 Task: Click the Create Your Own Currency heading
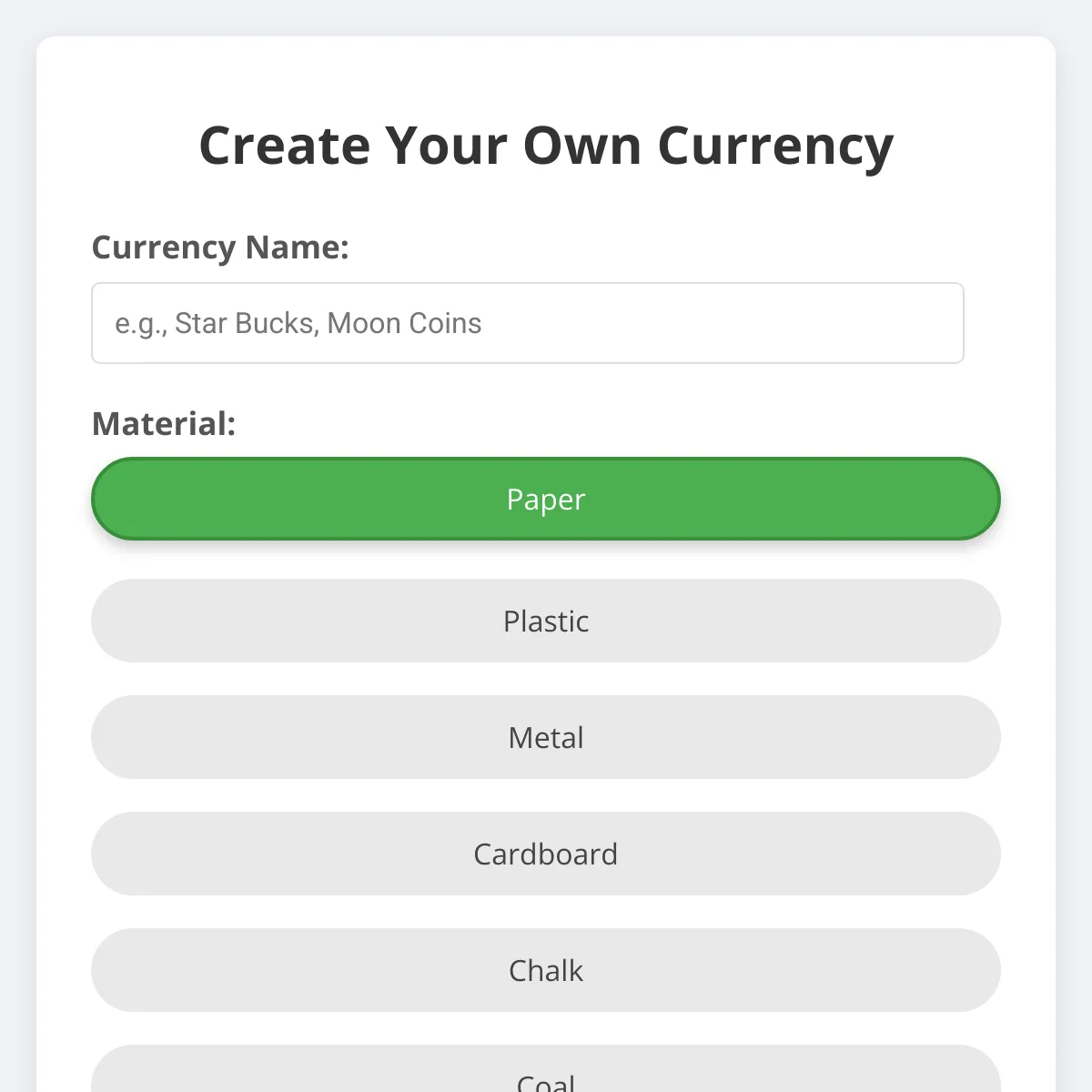[x=546, y=144]
